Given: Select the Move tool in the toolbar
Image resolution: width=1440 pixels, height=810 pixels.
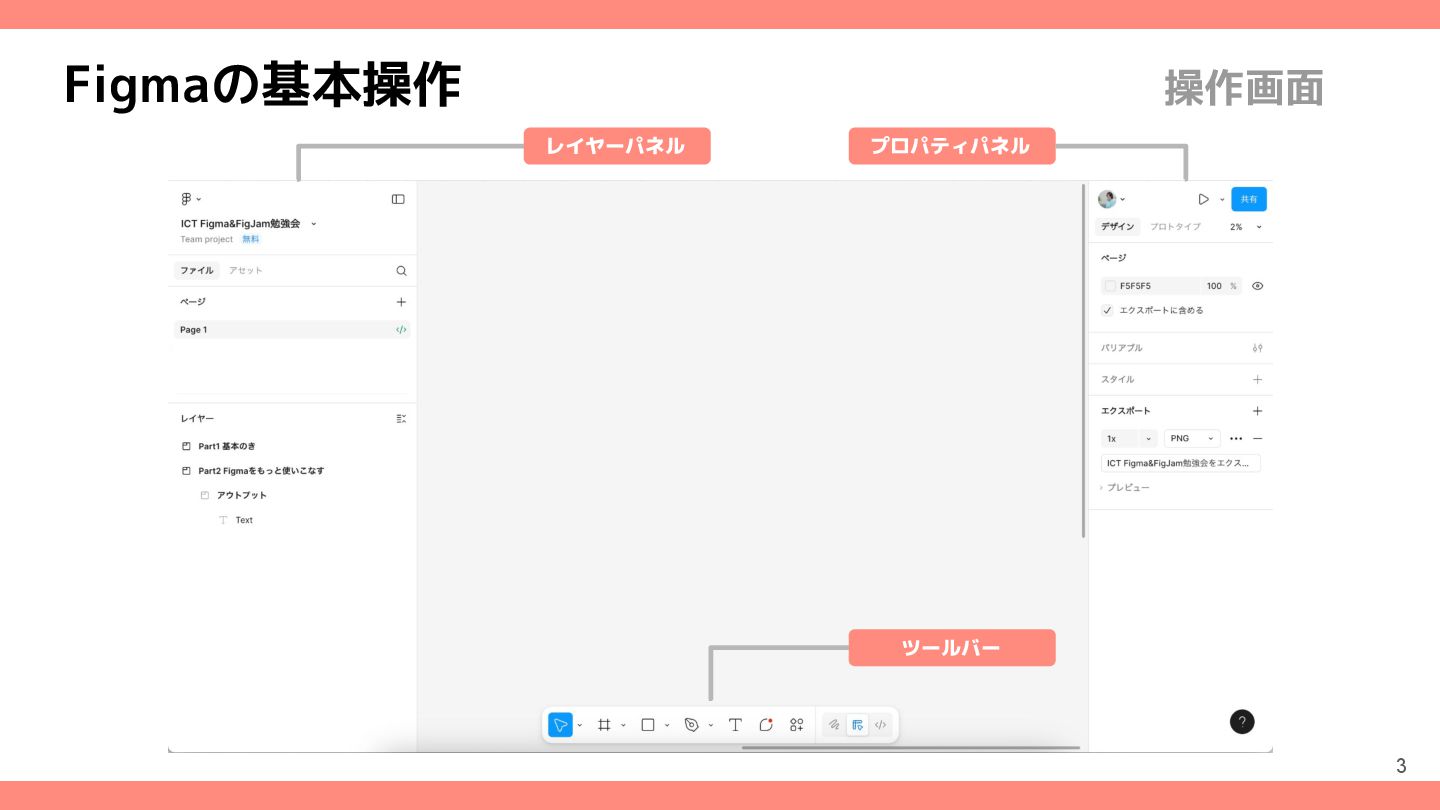Looking at the screenshot, I should 560,725.
